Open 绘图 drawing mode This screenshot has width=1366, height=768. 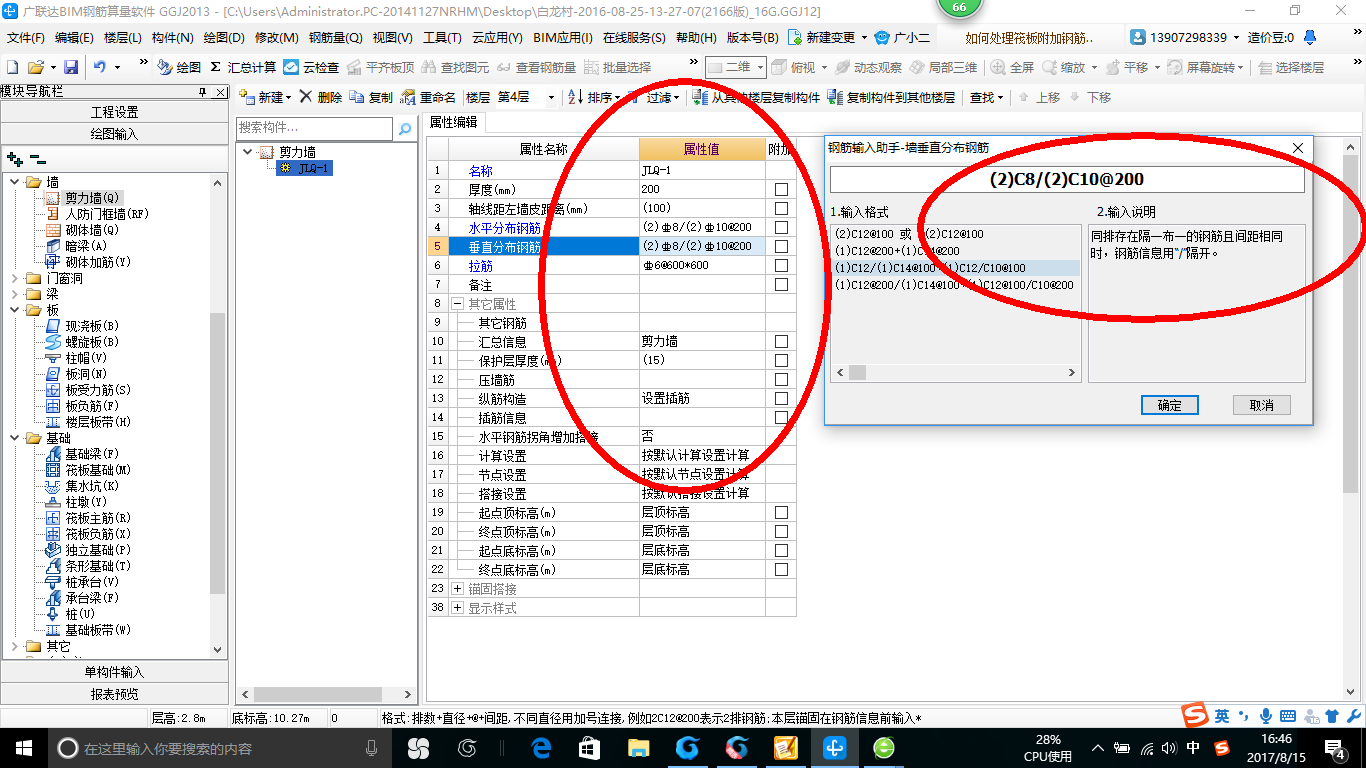[x=179, y=67]
